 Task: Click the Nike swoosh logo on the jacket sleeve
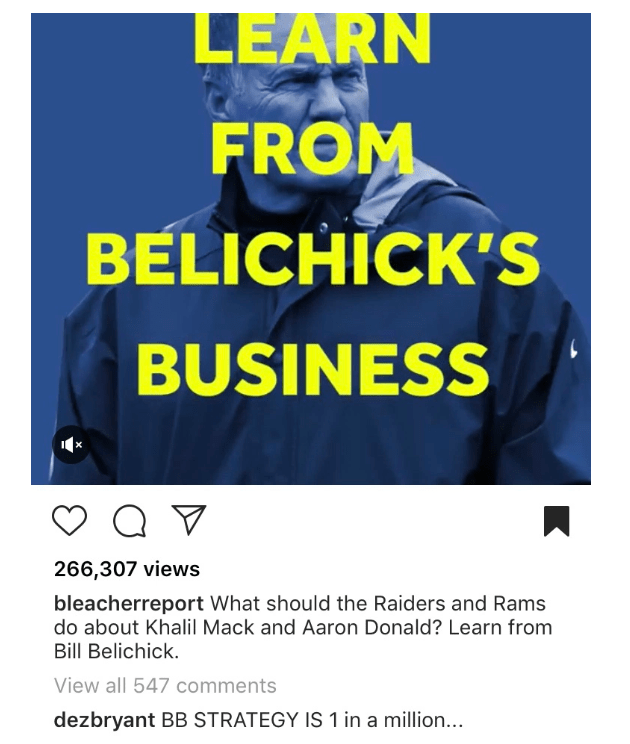click(x=574, y=349)
